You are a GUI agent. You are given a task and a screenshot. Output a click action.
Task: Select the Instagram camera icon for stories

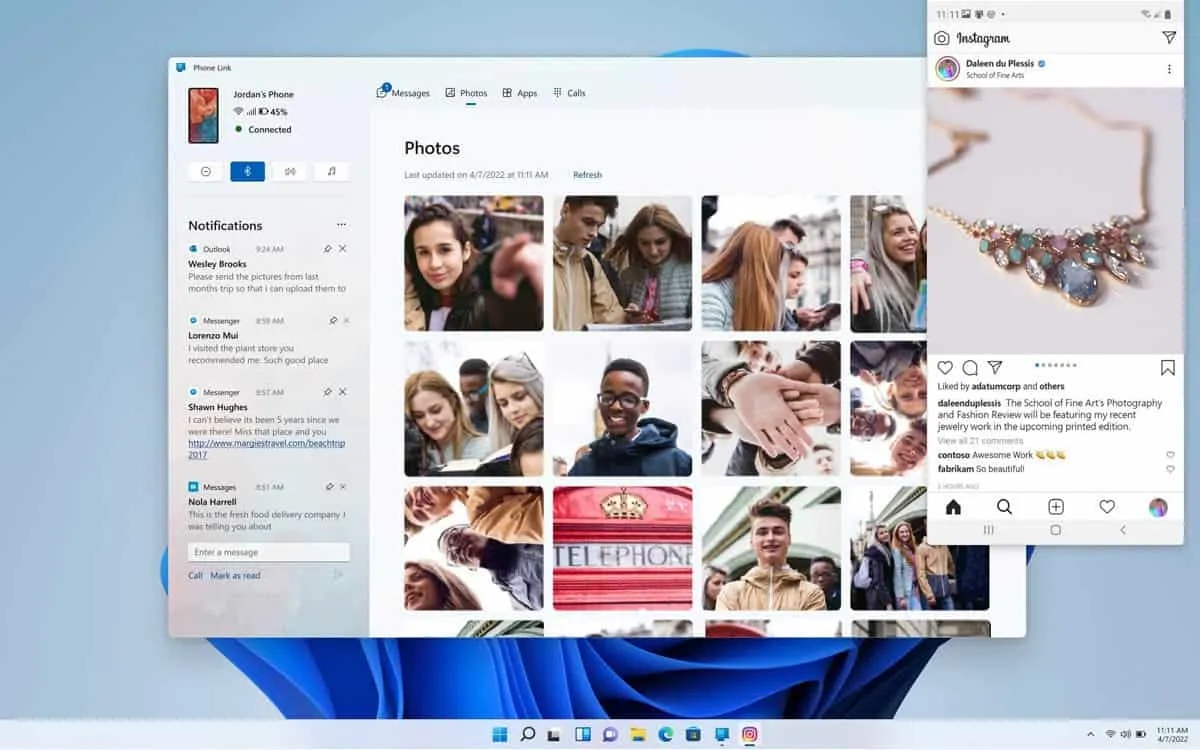(941, 37)
